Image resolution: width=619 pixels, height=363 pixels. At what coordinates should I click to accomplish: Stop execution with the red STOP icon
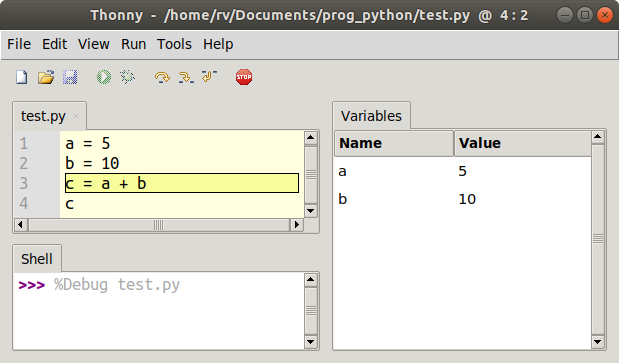244,77
